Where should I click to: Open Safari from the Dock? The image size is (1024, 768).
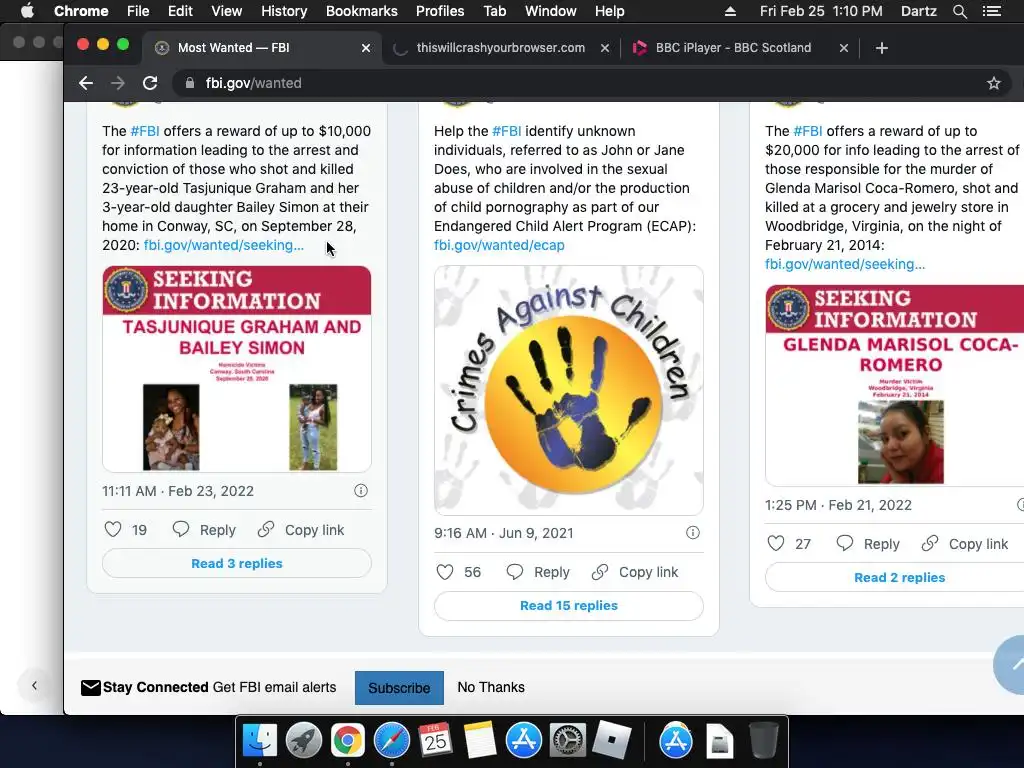click(x=392, y=741)
